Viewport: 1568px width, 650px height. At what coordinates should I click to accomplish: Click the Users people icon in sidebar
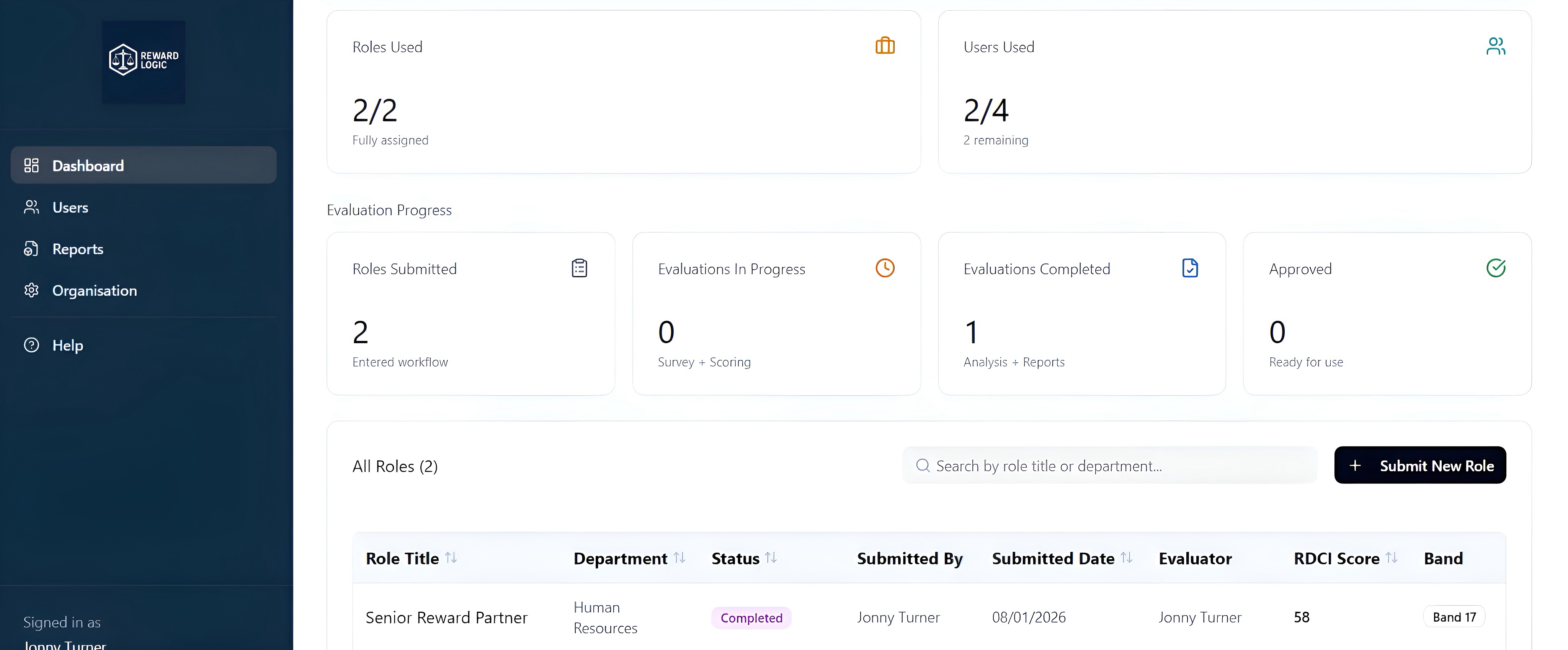tap(31, 207)
